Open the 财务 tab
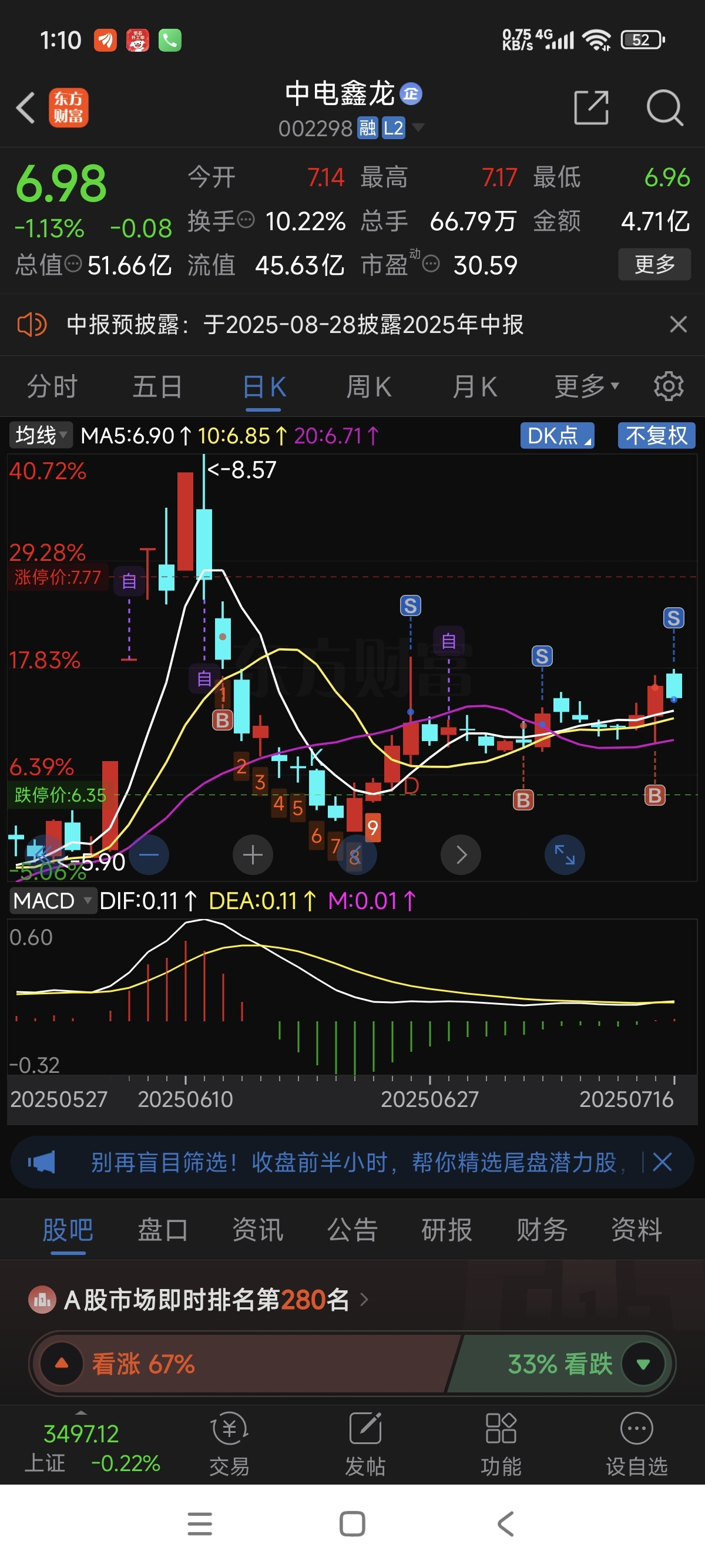 (542, 1230)
